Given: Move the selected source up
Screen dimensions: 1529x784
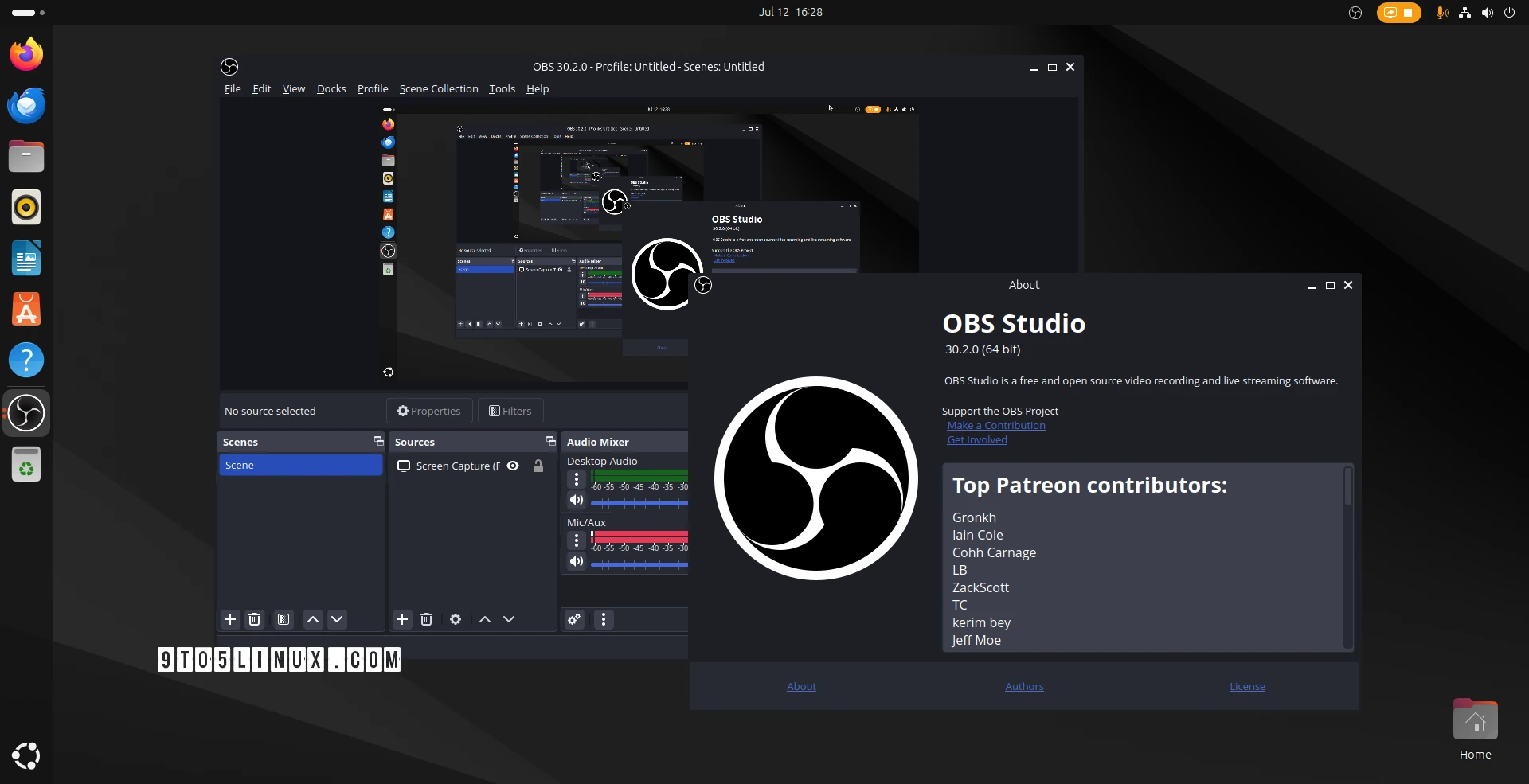Looking at the screenshot, I should tap(485, 619).
